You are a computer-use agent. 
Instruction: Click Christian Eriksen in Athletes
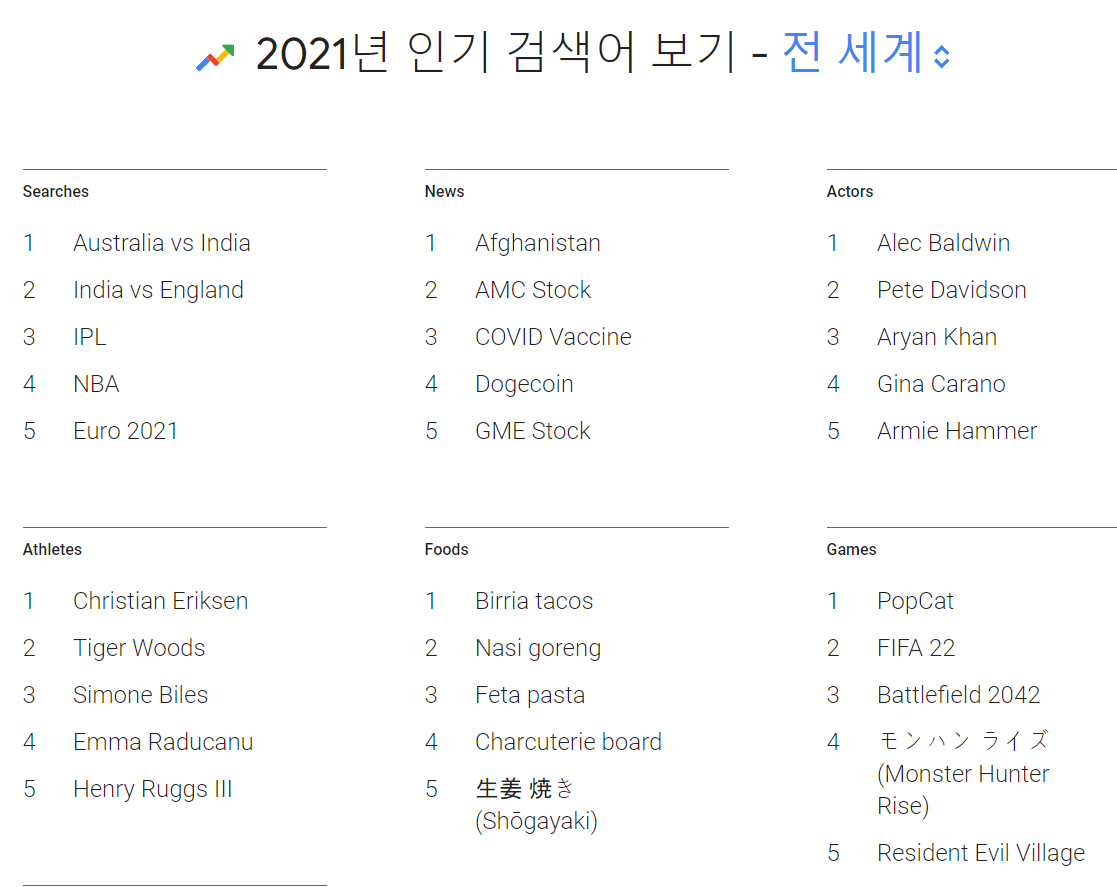click(x=160, y=601)
